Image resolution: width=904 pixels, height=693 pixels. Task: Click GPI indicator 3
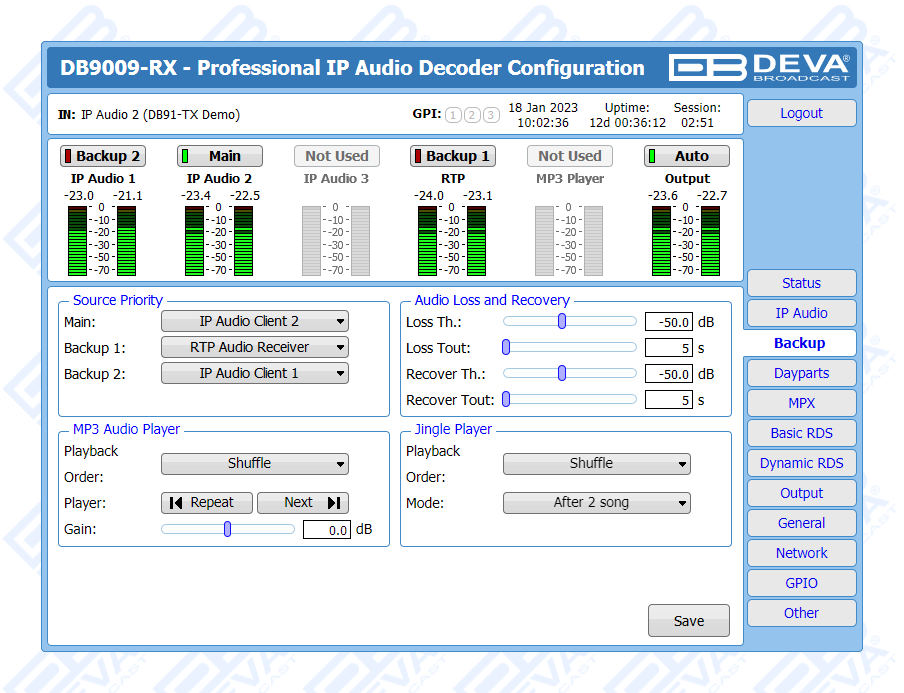[491, 115]
